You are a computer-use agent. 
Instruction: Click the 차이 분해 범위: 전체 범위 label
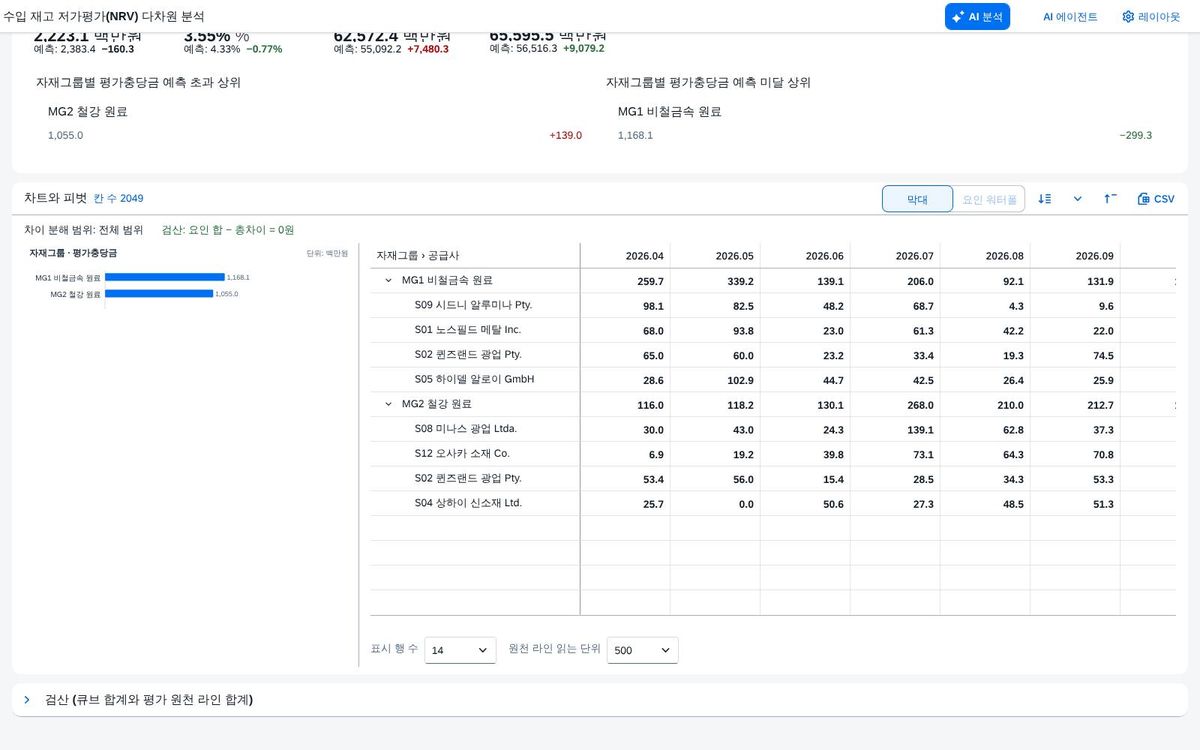(x=84, y=230)
